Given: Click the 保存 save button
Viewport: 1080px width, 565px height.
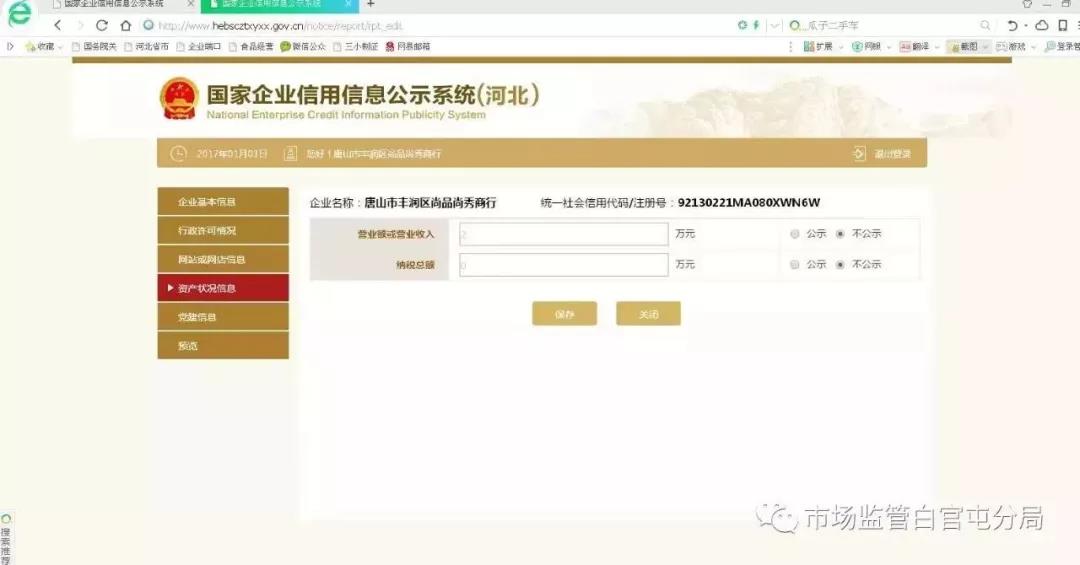Looking at the screenshot, I should point(564,314).
